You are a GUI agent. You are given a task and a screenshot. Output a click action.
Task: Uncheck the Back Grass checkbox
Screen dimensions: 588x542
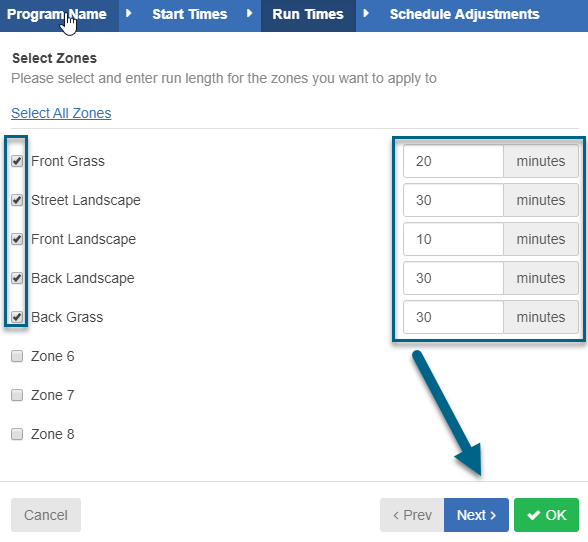coord(17,317)
